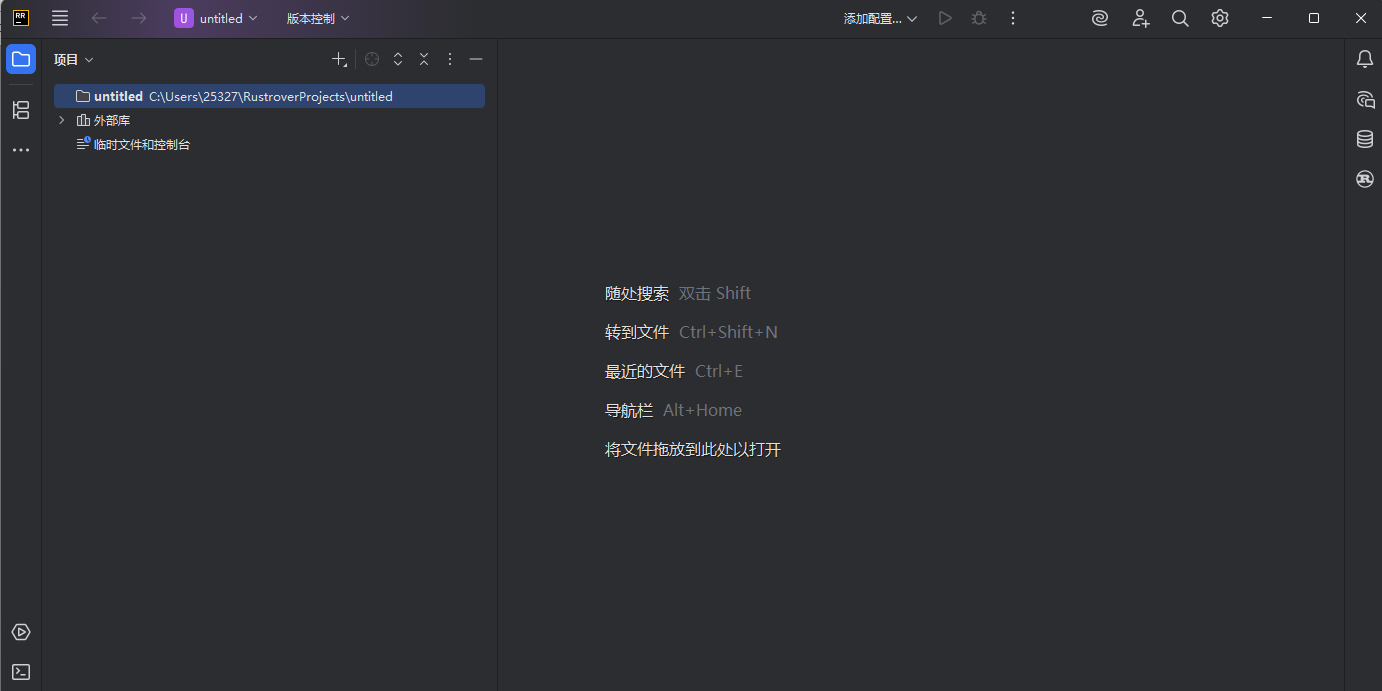Open the 添加配置 run configuration dropdown

[880, 18]
